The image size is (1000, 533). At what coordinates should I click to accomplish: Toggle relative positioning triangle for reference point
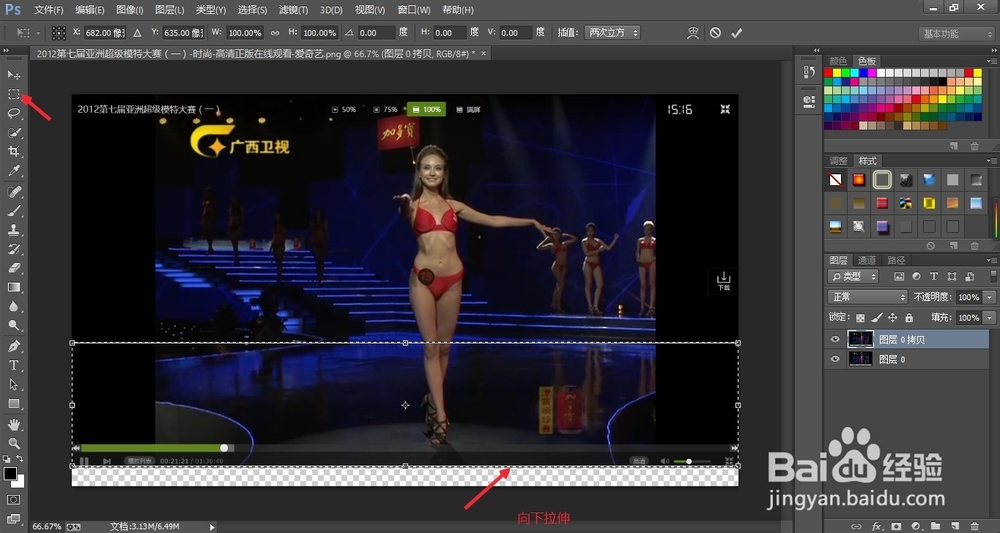[x=137, y=33]
